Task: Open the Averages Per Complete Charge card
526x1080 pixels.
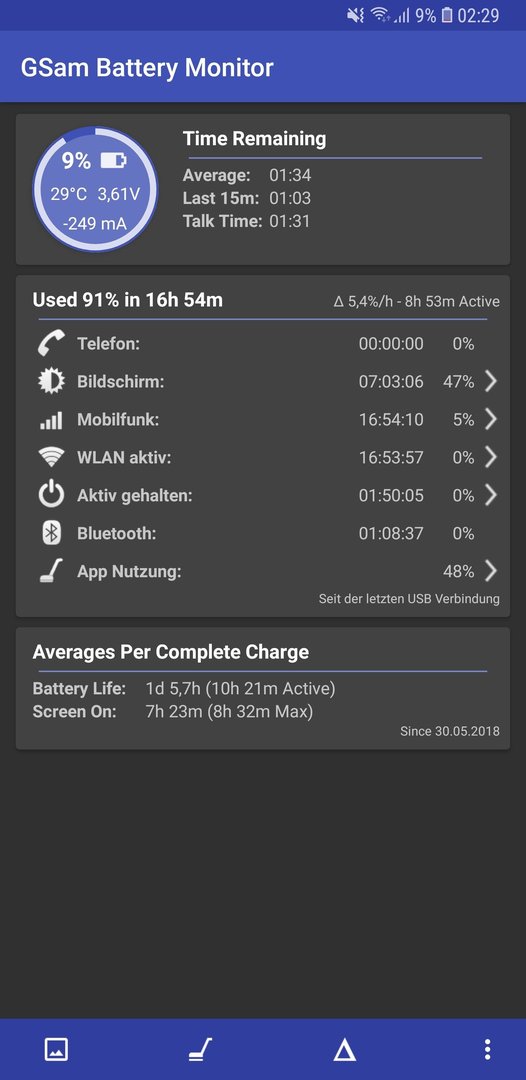Action: tap(263, 688)
